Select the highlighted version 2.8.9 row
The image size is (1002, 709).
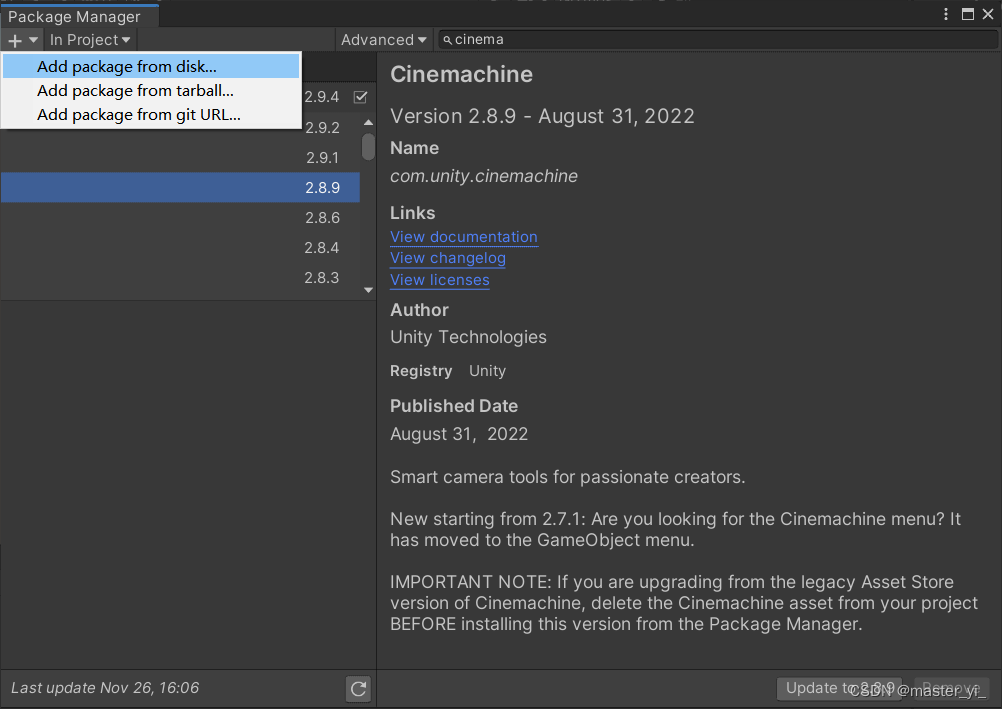click(x=180, y=187)
